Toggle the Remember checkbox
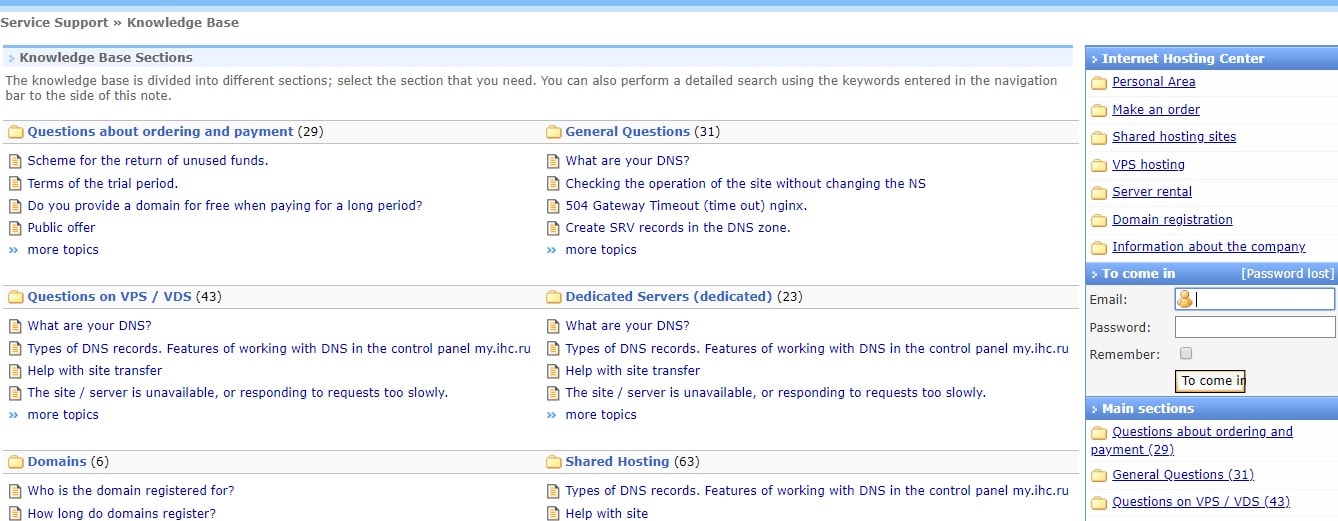This screenshot has height=521, width=1338. (x=1186, y=353)
